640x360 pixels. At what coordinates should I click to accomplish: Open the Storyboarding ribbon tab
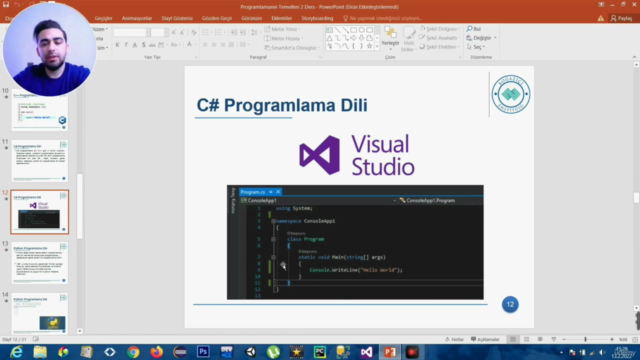coord(317,18)
